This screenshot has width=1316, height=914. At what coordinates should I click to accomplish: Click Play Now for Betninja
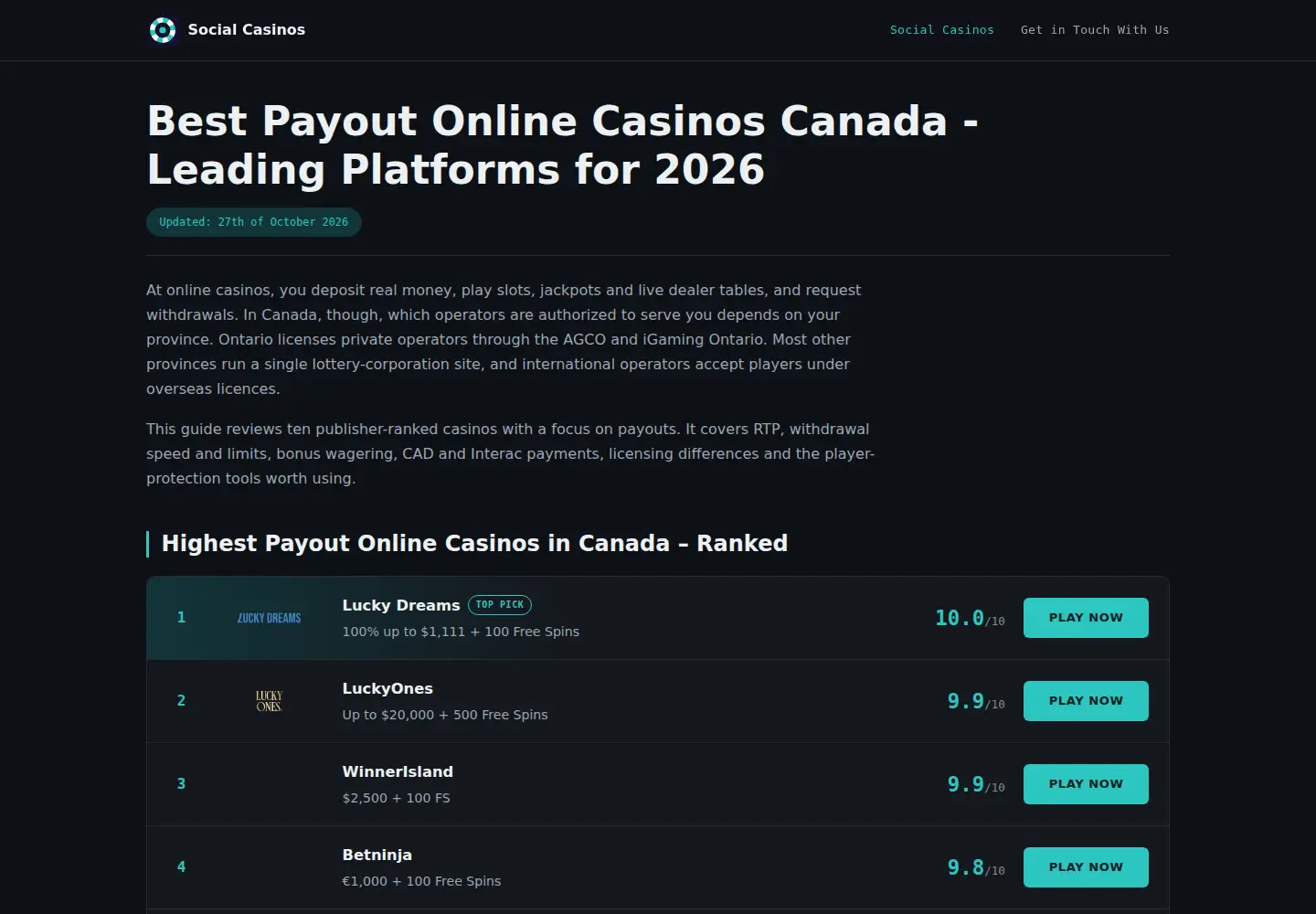(1086, 867)
